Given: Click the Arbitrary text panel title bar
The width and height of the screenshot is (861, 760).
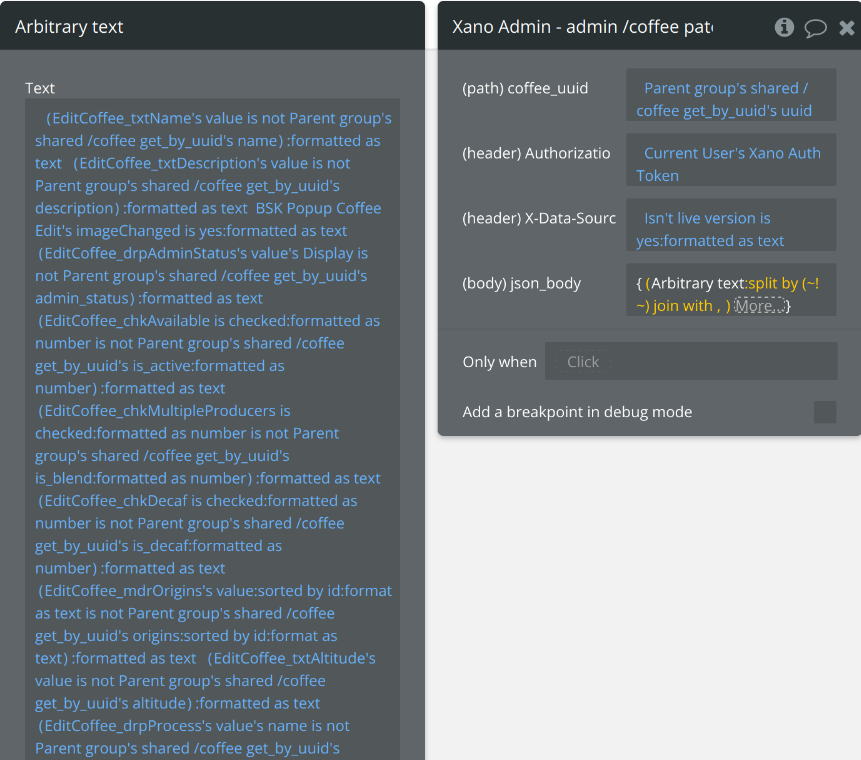Looking at the screenshot, I should click(212, 27).
